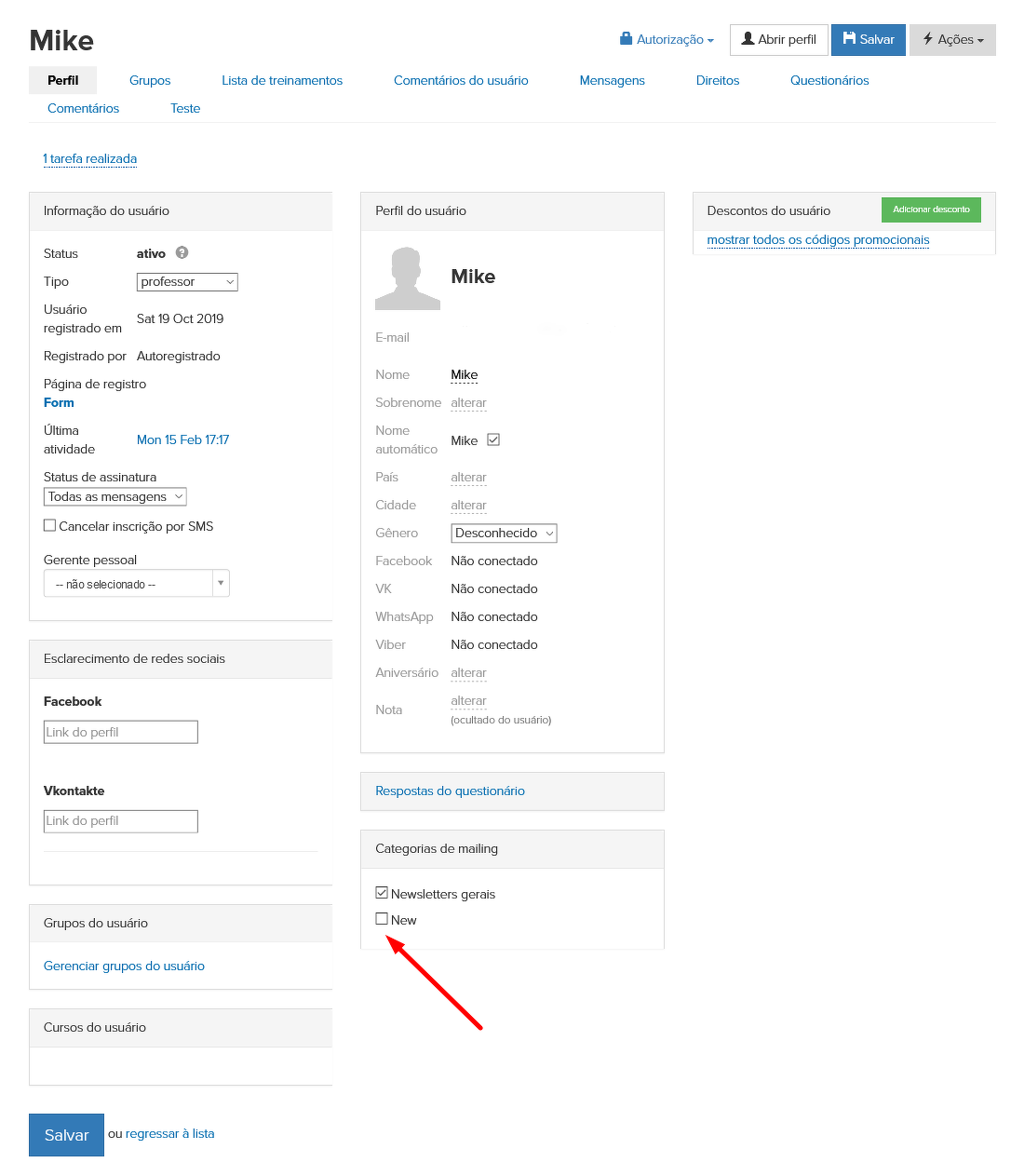The height and width of the screenshot is (1176, 1011).
Task: Click the Respostas do questionário link
Action: (450, 791)
